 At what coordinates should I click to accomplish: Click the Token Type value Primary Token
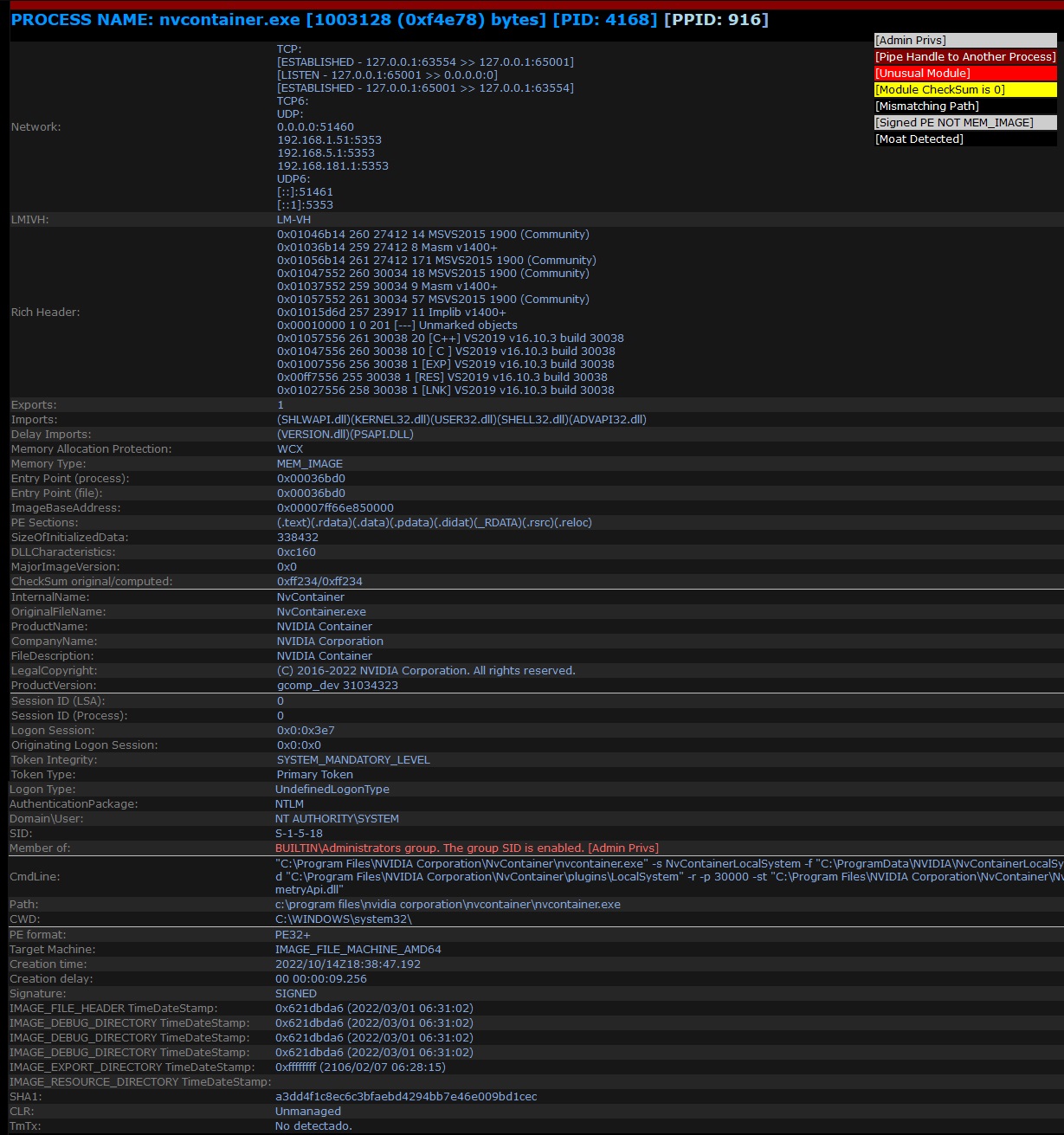pos(315,775)
